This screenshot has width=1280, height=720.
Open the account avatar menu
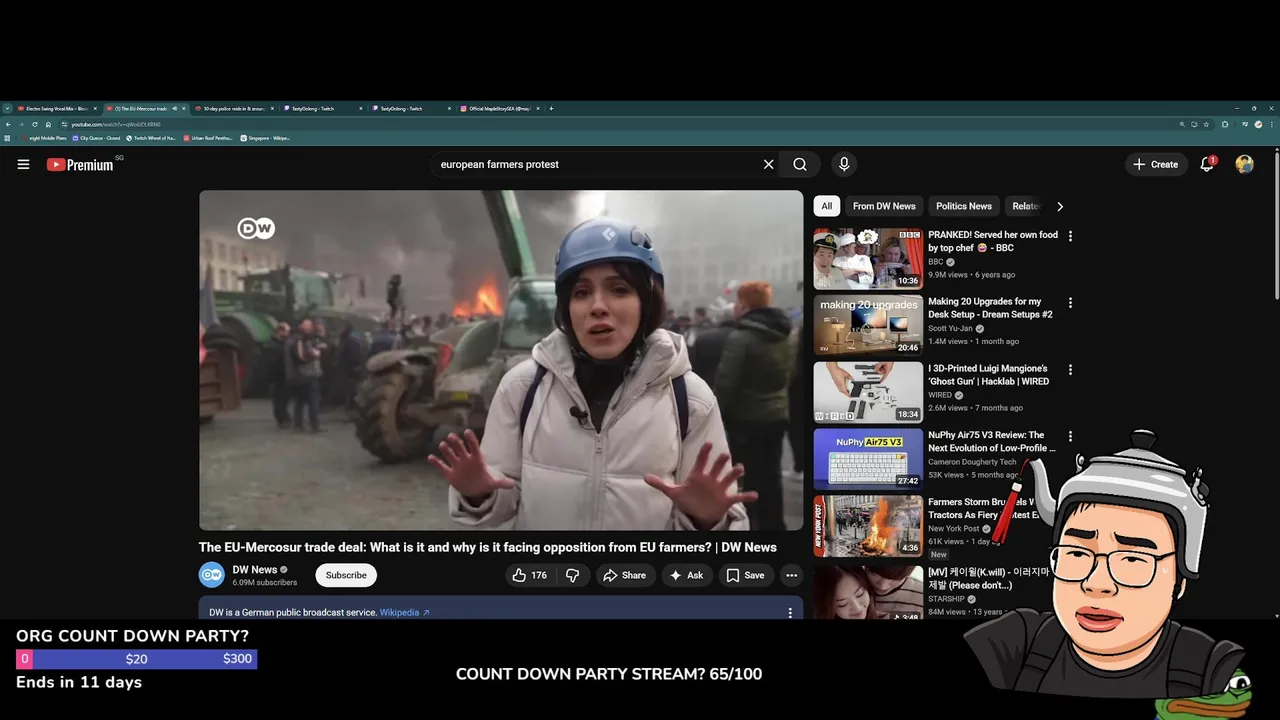pyautogui.click(x=1244, y=164)
